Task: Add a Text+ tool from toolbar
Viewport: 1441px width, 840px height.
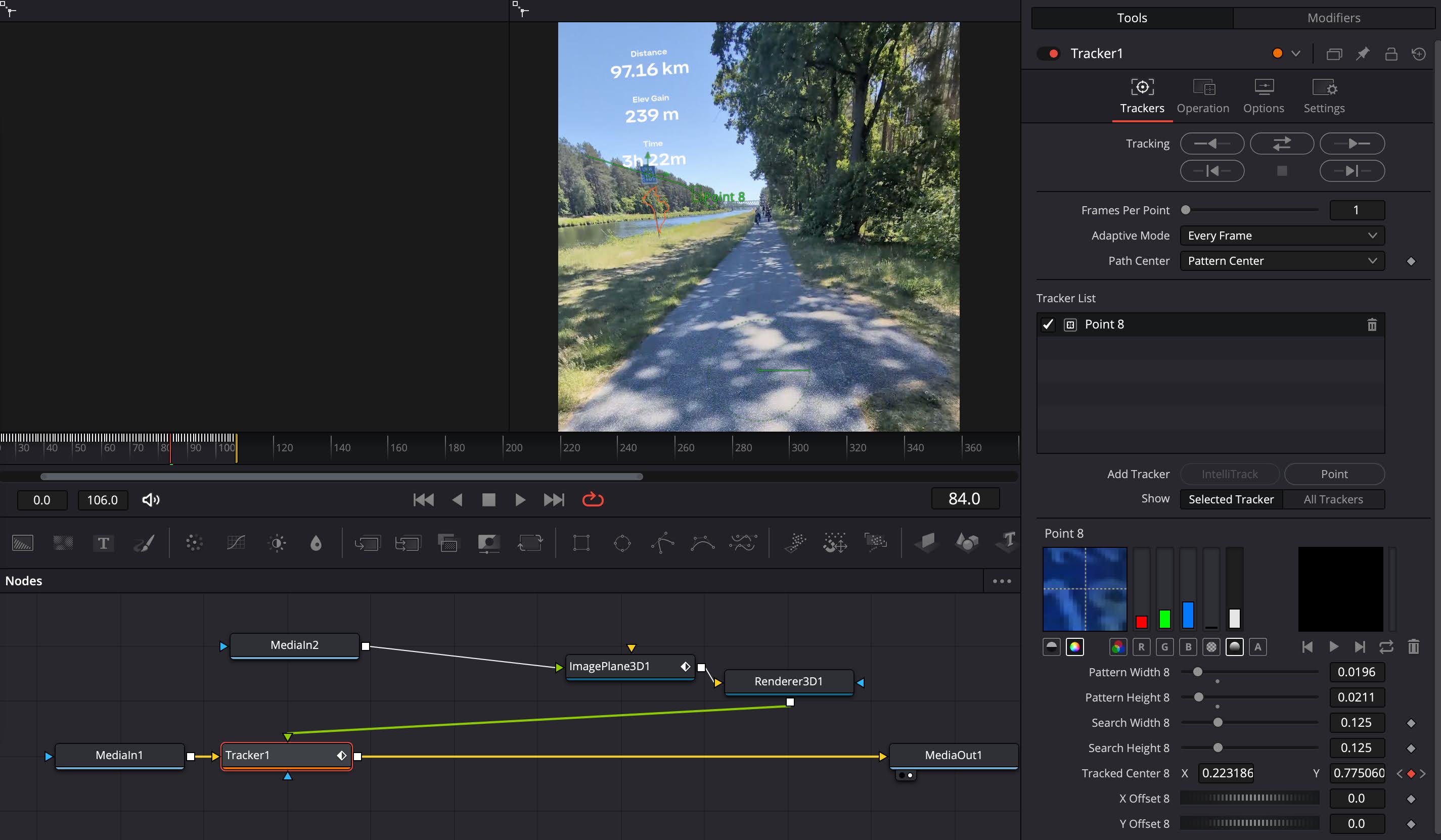Action: (104, 542)
